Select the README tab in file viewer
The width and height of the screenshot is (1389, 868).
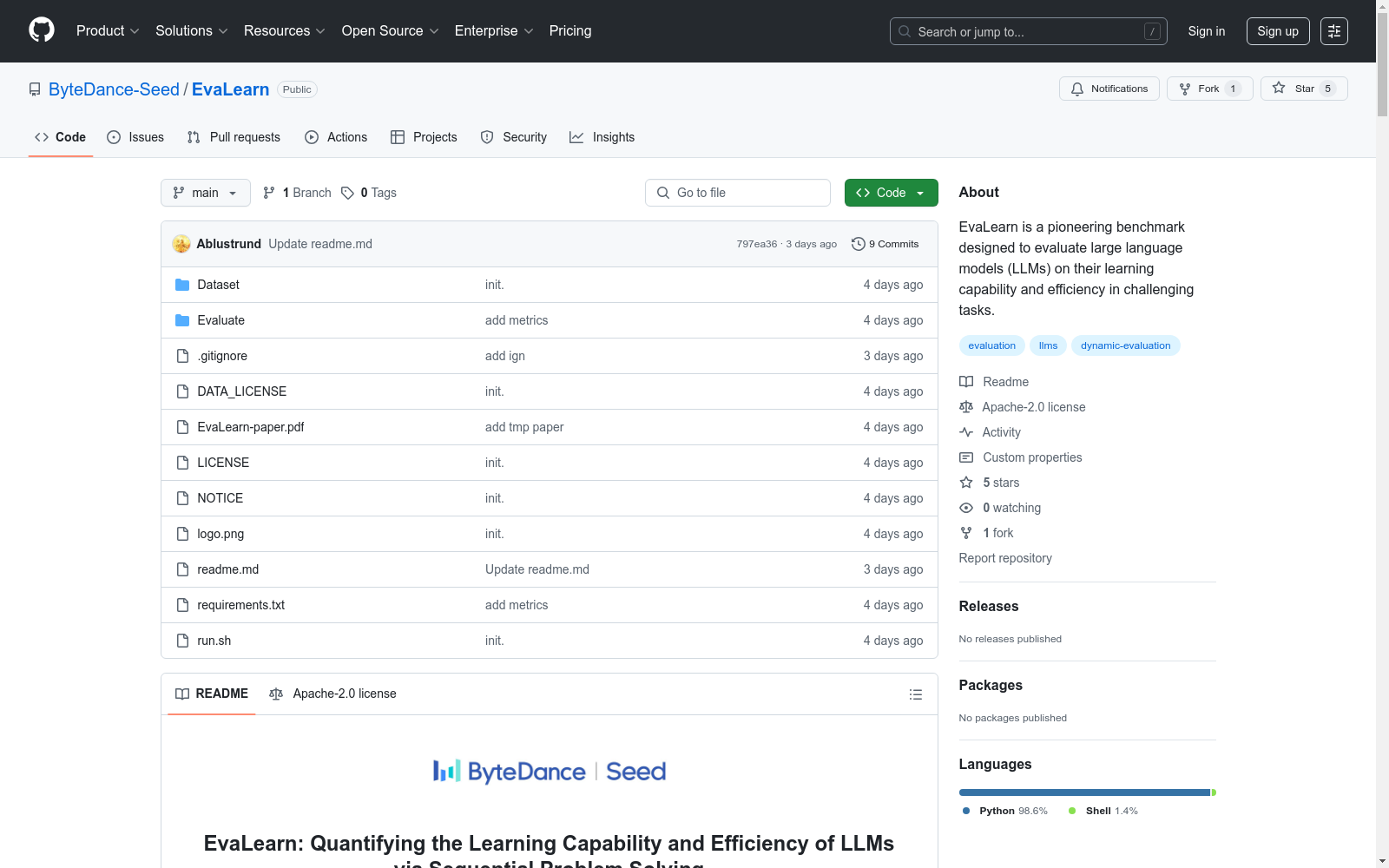[x=212, y=694]
